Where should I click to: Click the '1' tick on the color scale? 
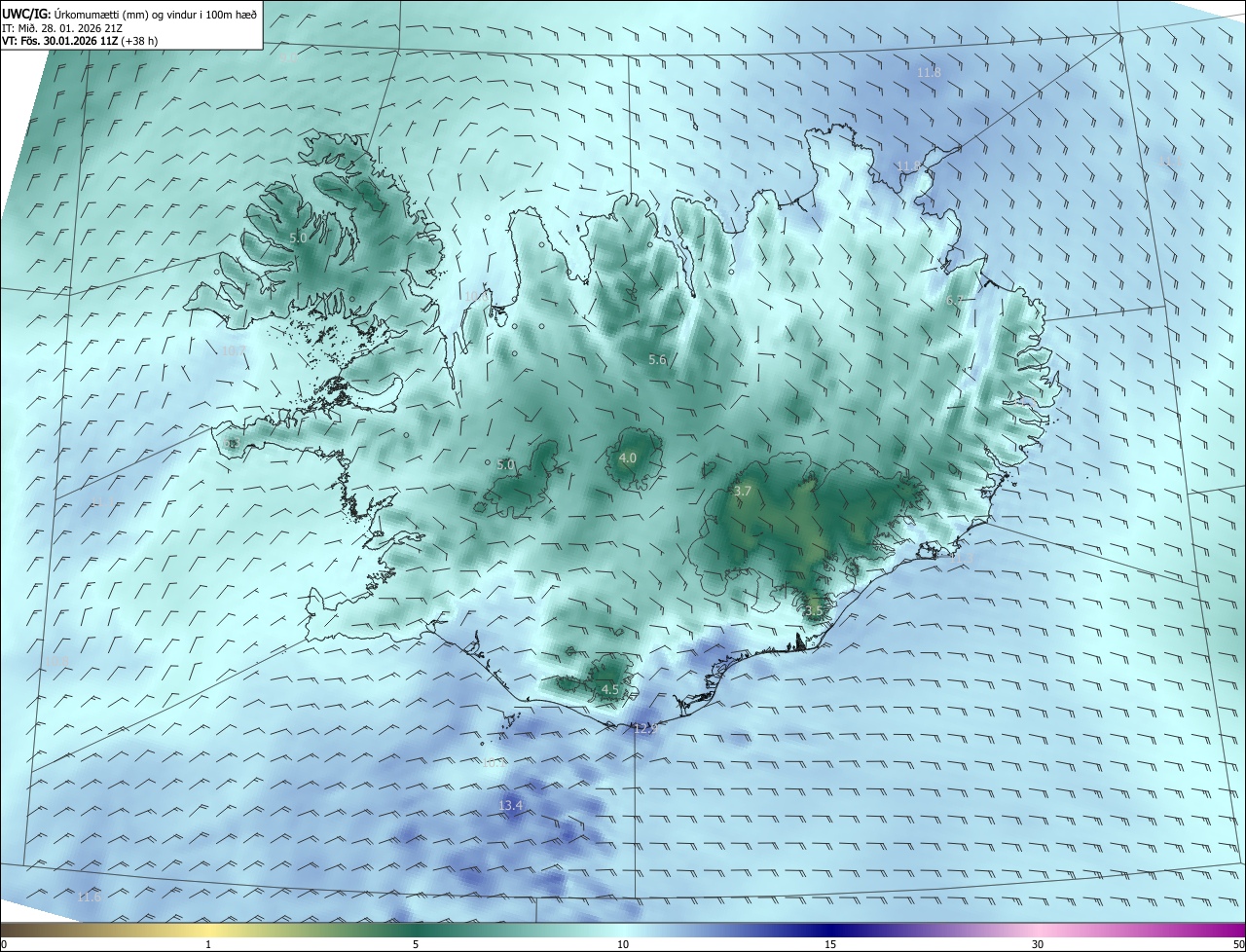click(208, 944)
